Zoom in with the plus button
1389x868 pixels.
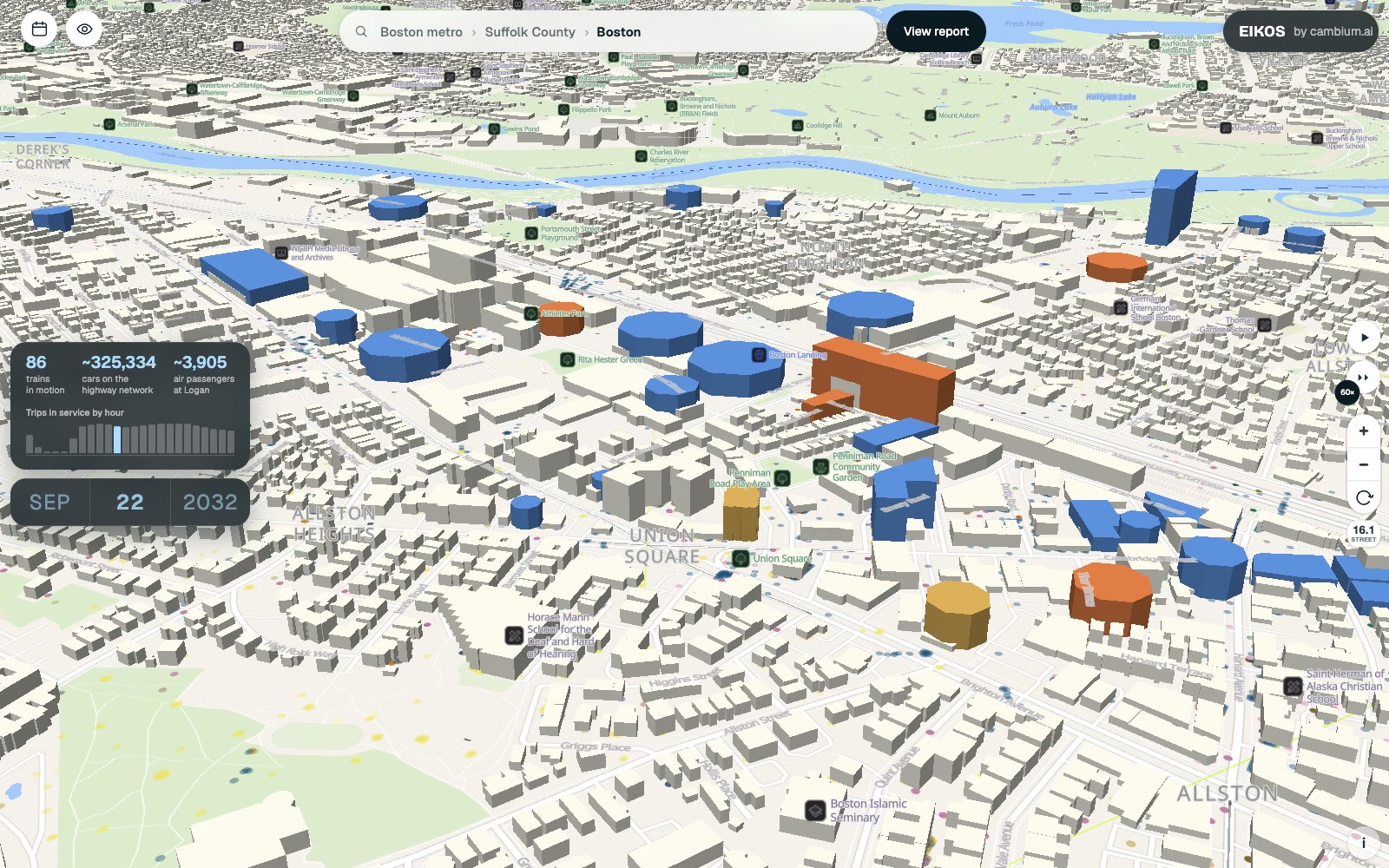pyautogui.click(x=1364, y=431)
